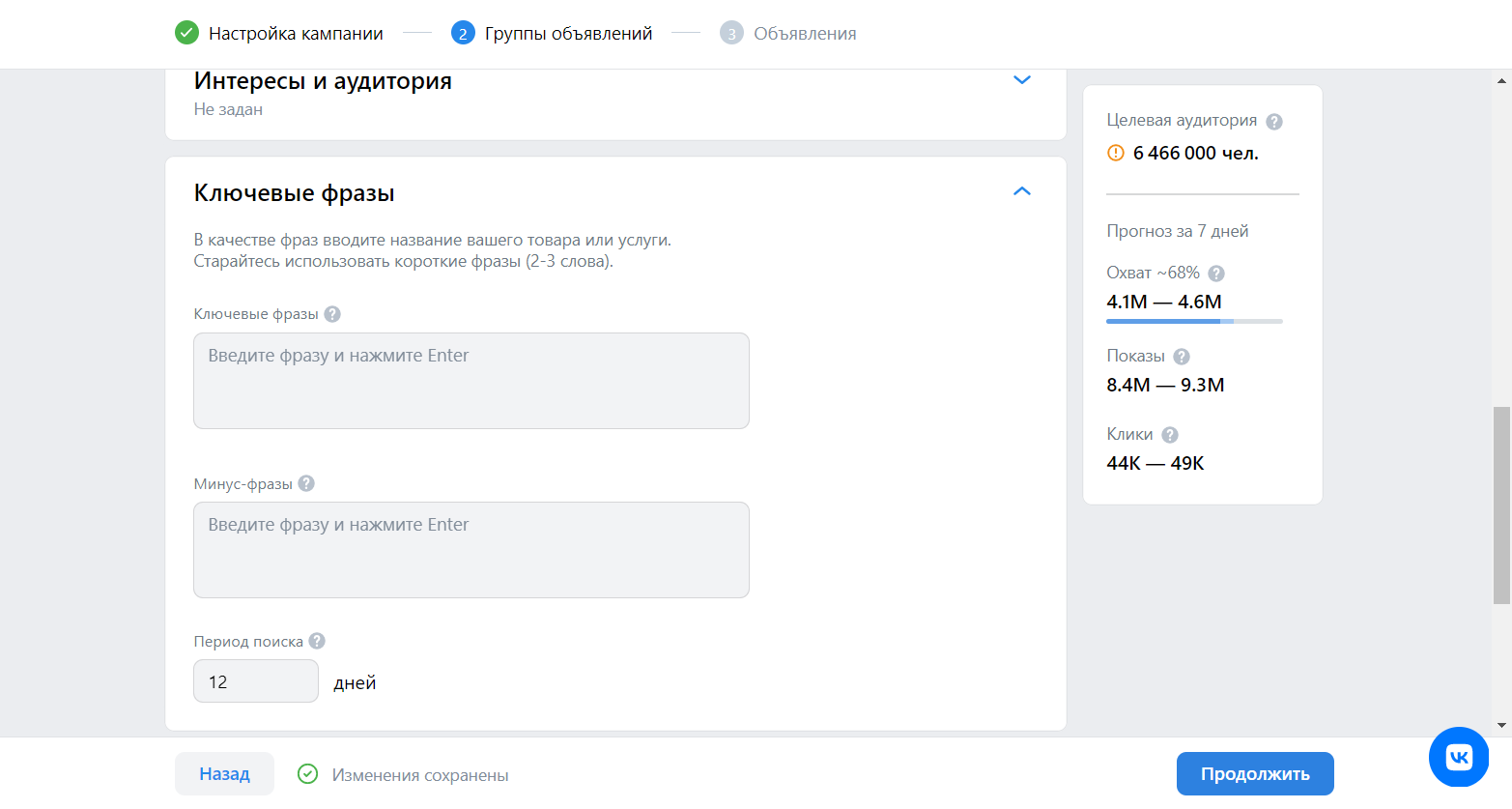Select the Группы объявлений step
Screen dimensions: 1512x809
click(567, 34)
